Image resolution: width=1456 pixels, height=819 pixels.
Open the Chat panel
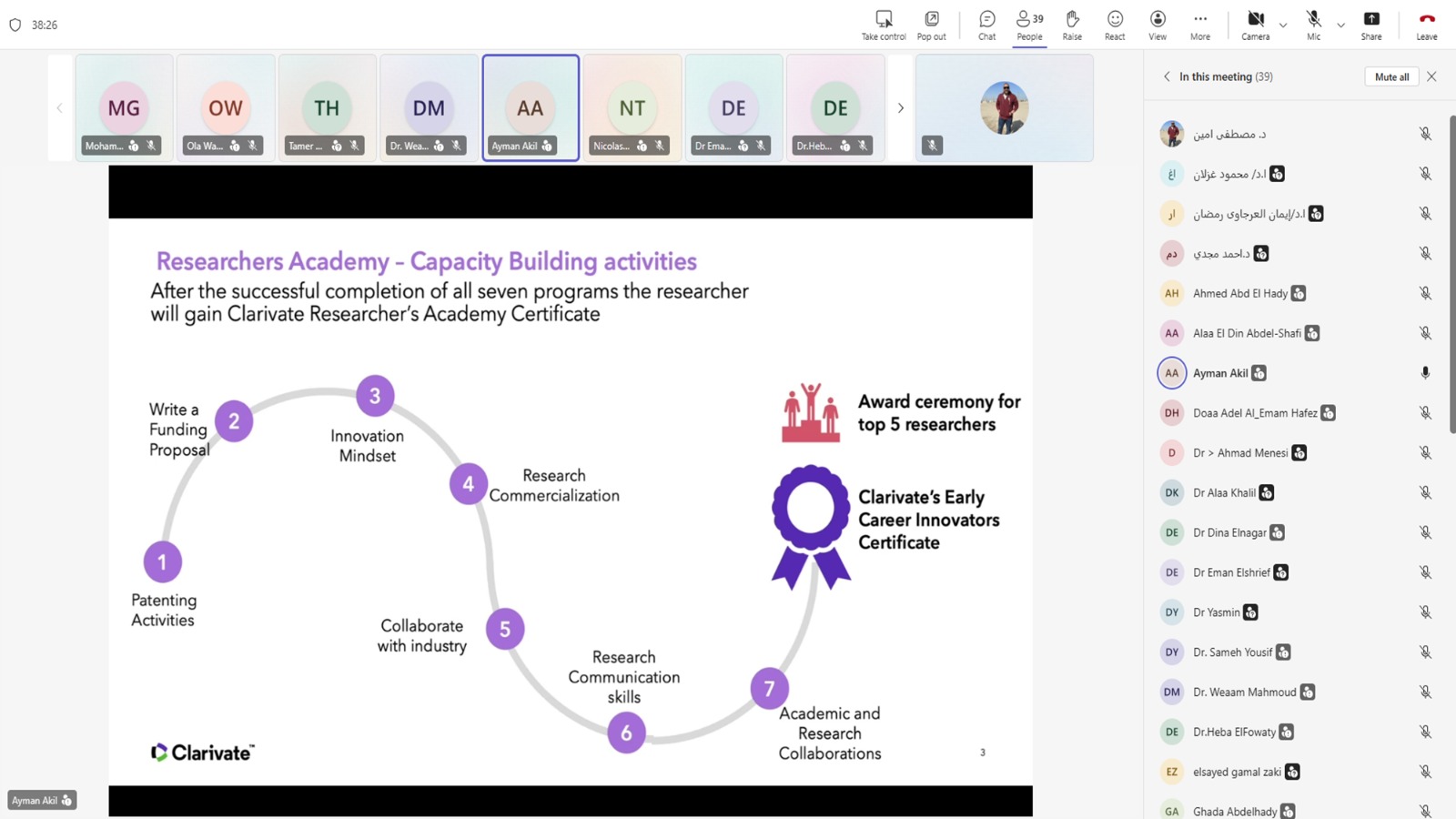[x=986, y=25]
